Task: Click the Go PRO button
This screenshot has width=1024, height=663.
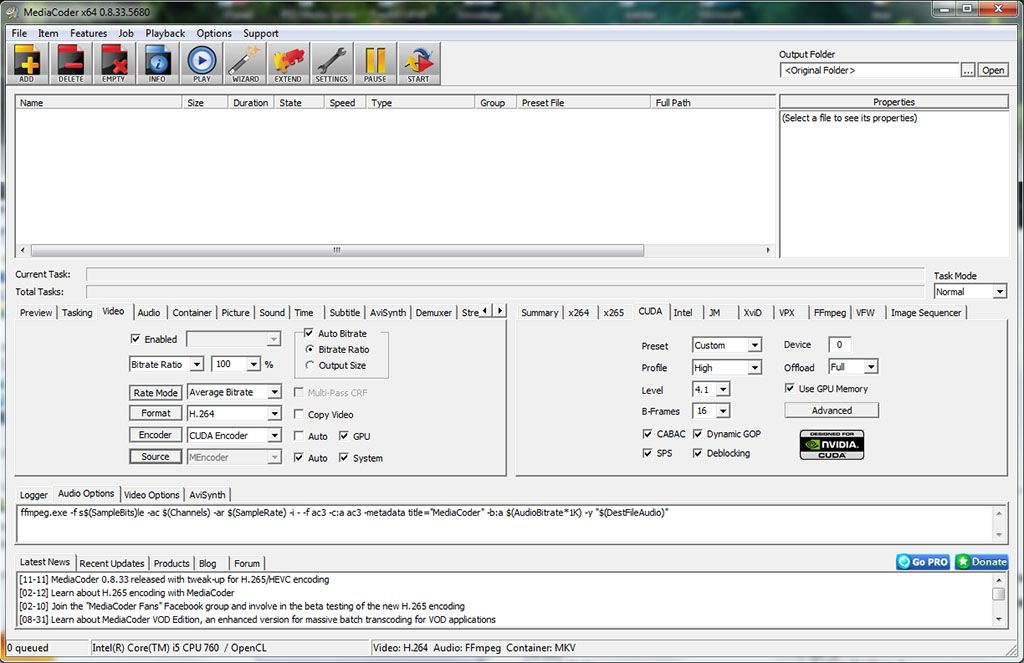Action: pos(923,562)
